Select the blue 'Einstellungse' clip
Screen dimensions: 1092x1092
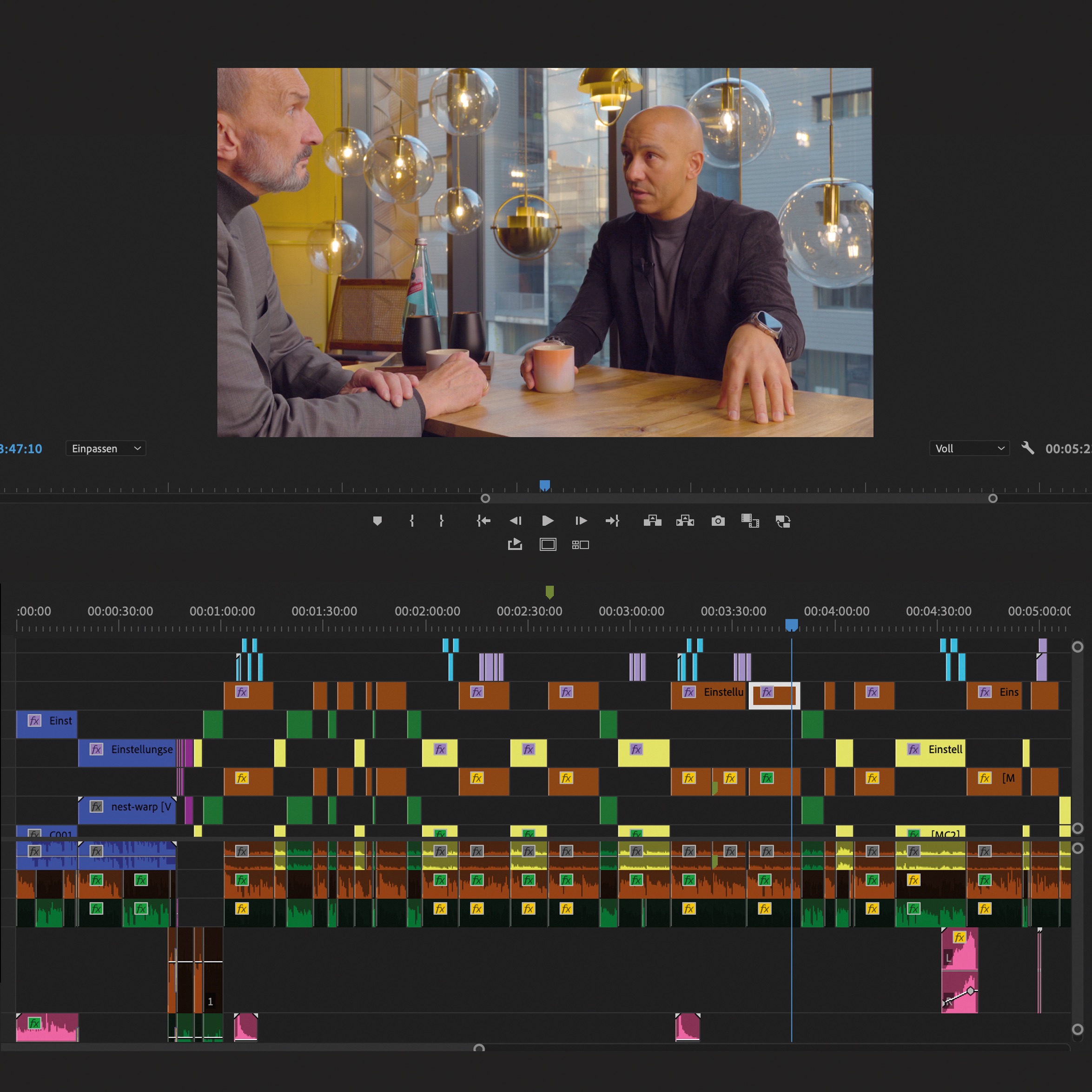127,753
